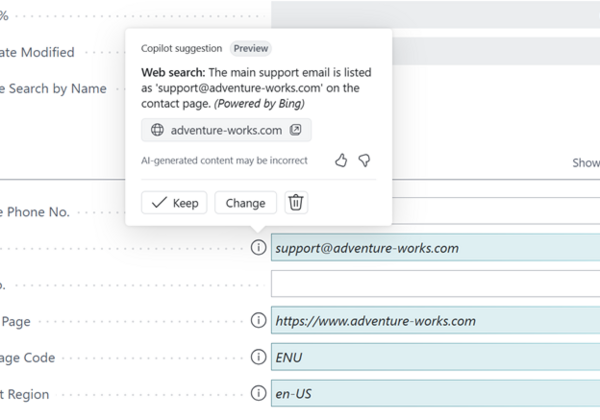Discard suggestion with the trash icon
Image resolution: width=600 pixels, height=420 pixels.
(x=296, y=203)
